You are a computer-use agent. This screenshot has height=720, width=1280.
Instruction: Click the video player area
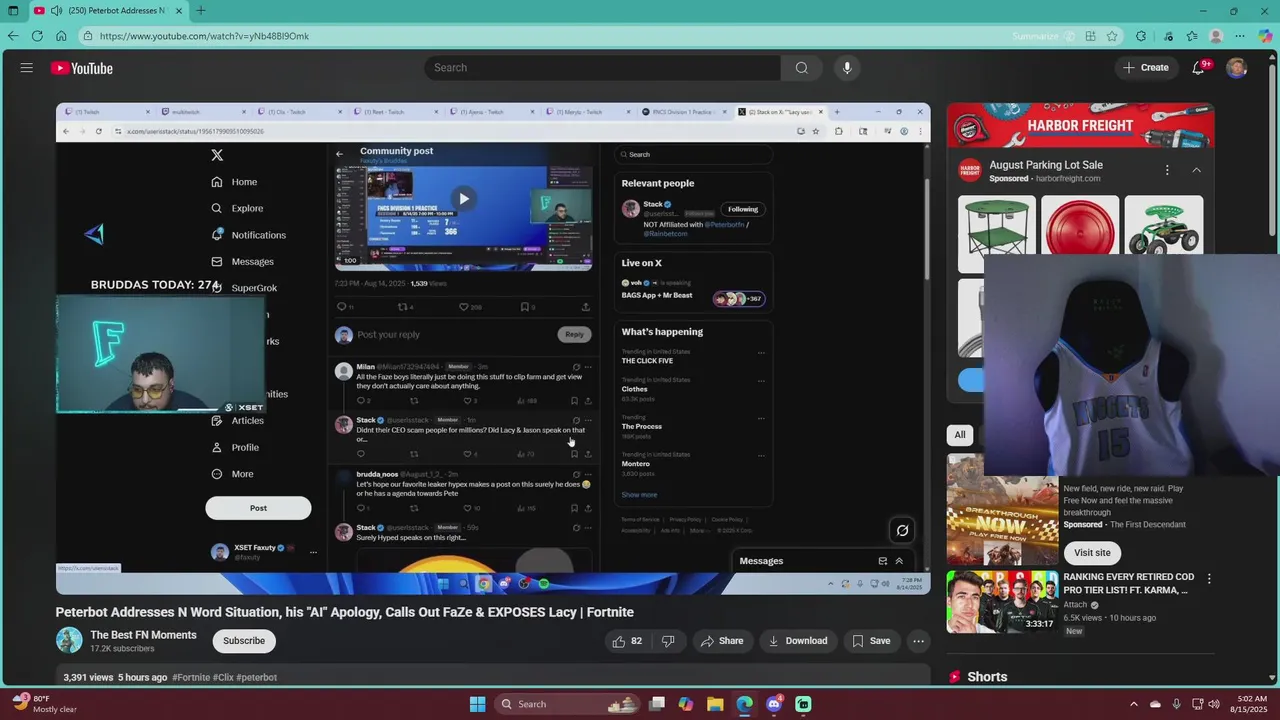tap(493, 348)
